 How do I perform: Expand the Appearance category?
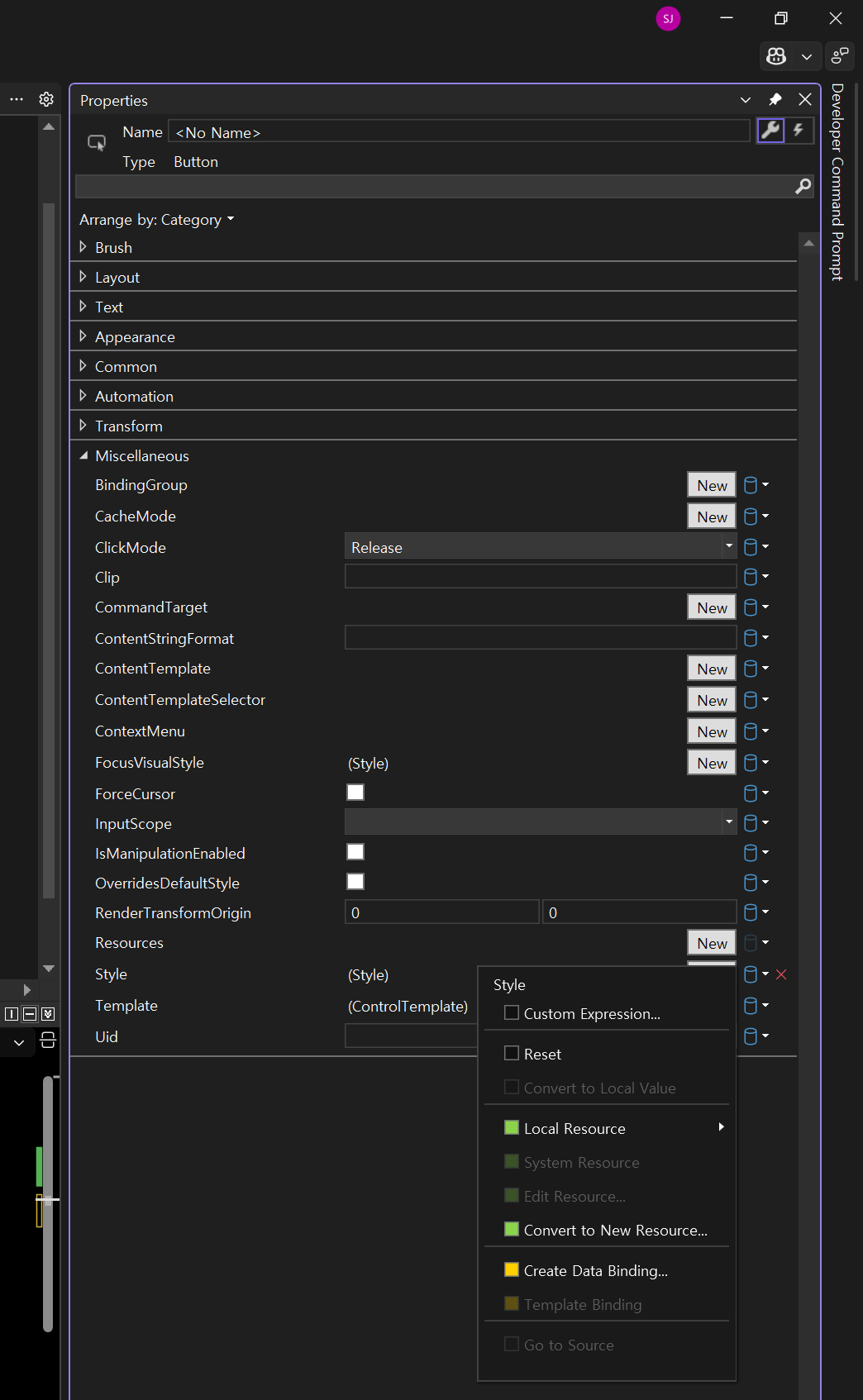(83, 336)
